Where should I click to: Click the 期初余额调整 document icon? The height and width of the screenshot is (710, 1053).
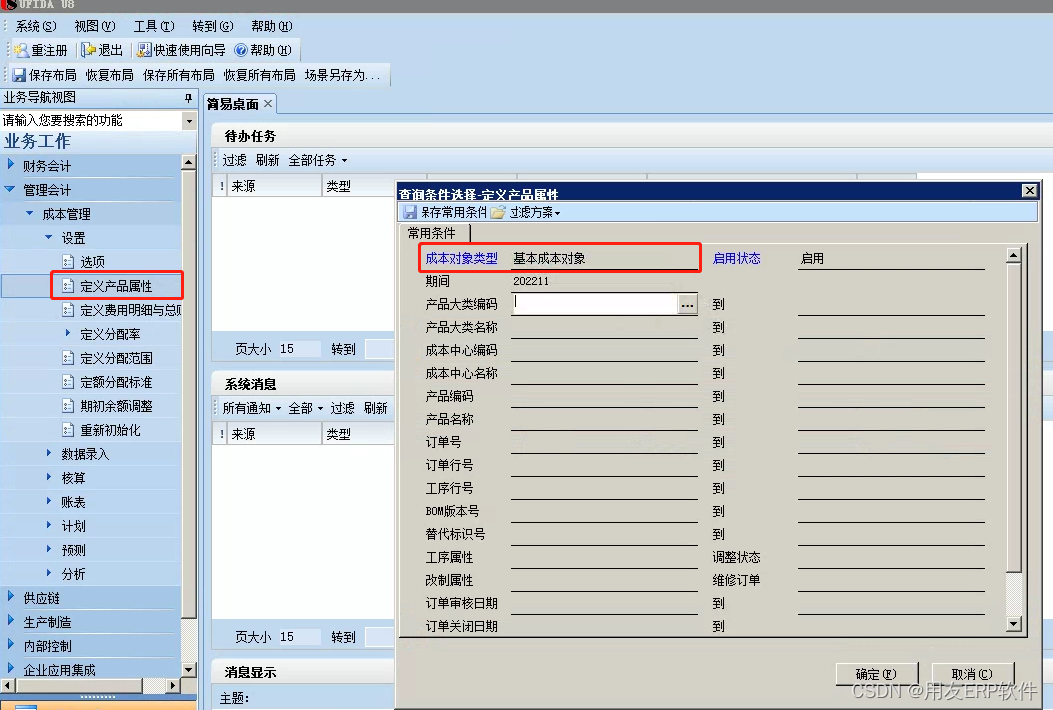click(68, 406)
